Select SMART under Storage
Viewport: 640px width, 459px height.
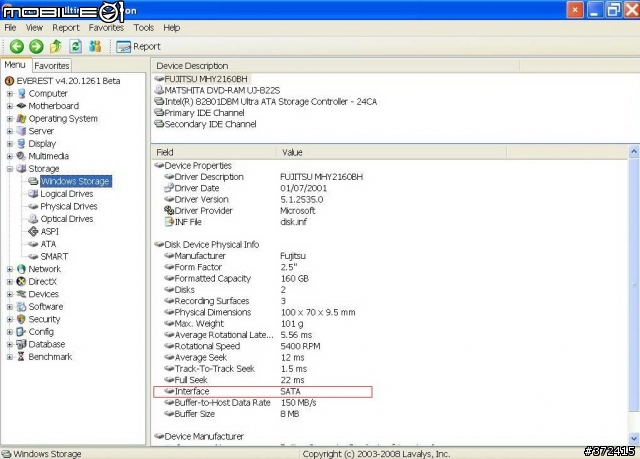[54, 257]
